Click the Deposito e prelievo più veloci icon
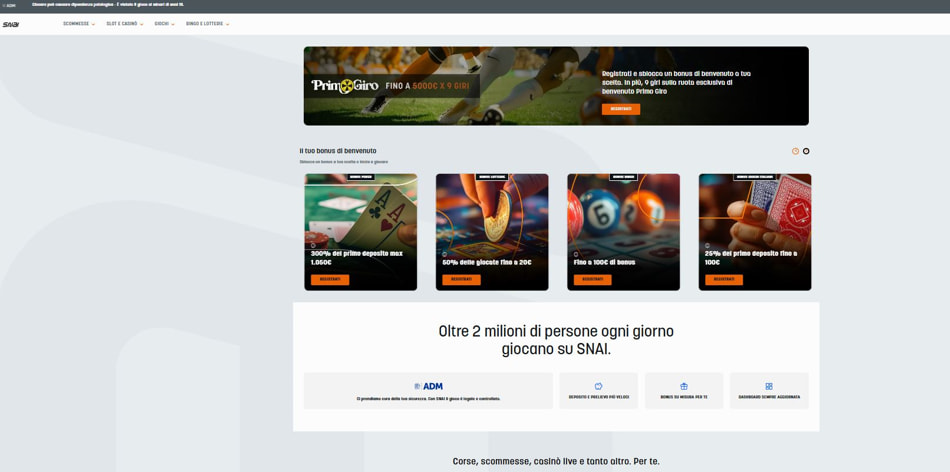Image resolution: width=950 pixels, height=472 pixels. click(599, 386)
